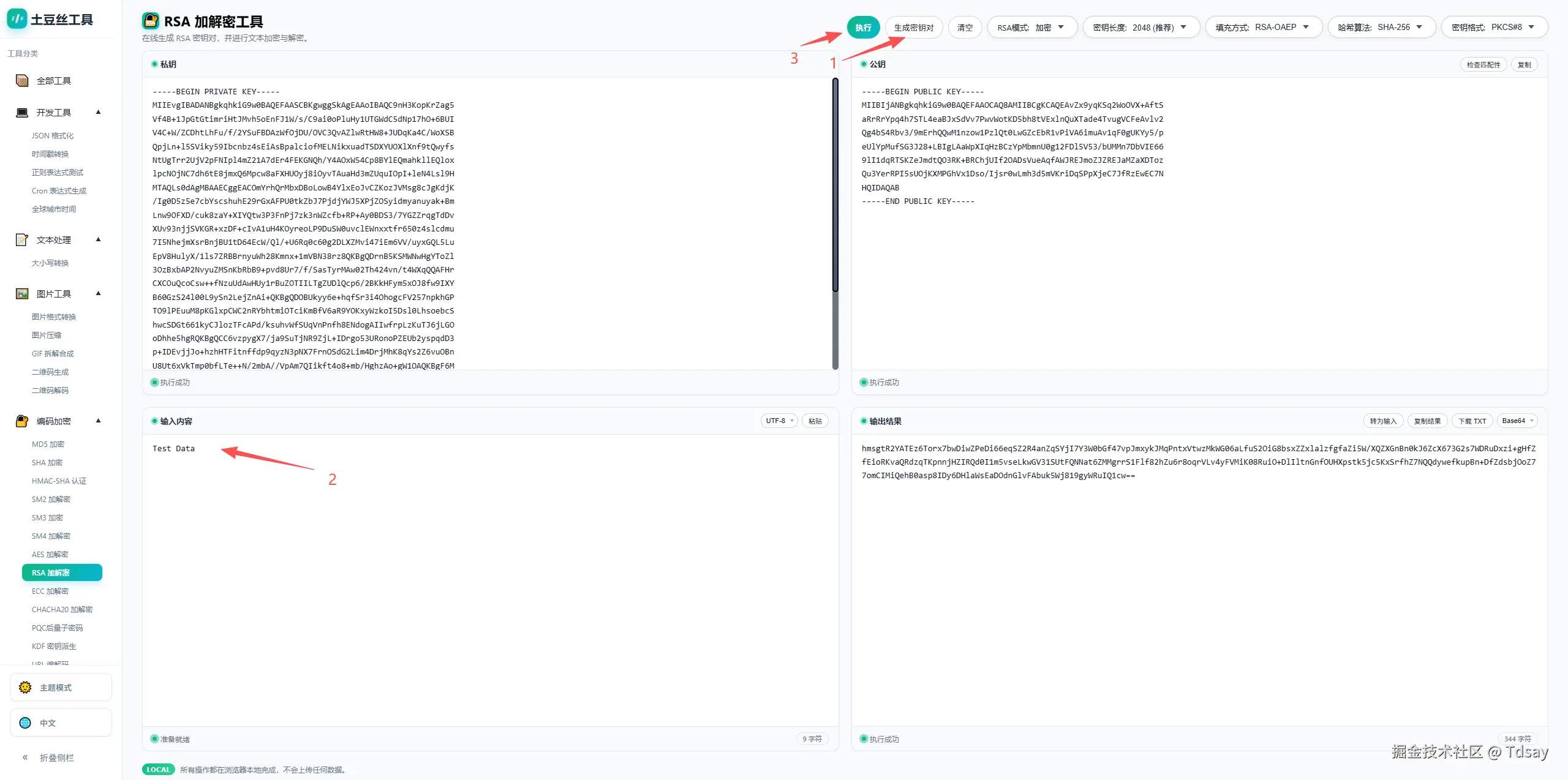Open the 密钥长度 2048 dropdown

[x=1140, y=28]
